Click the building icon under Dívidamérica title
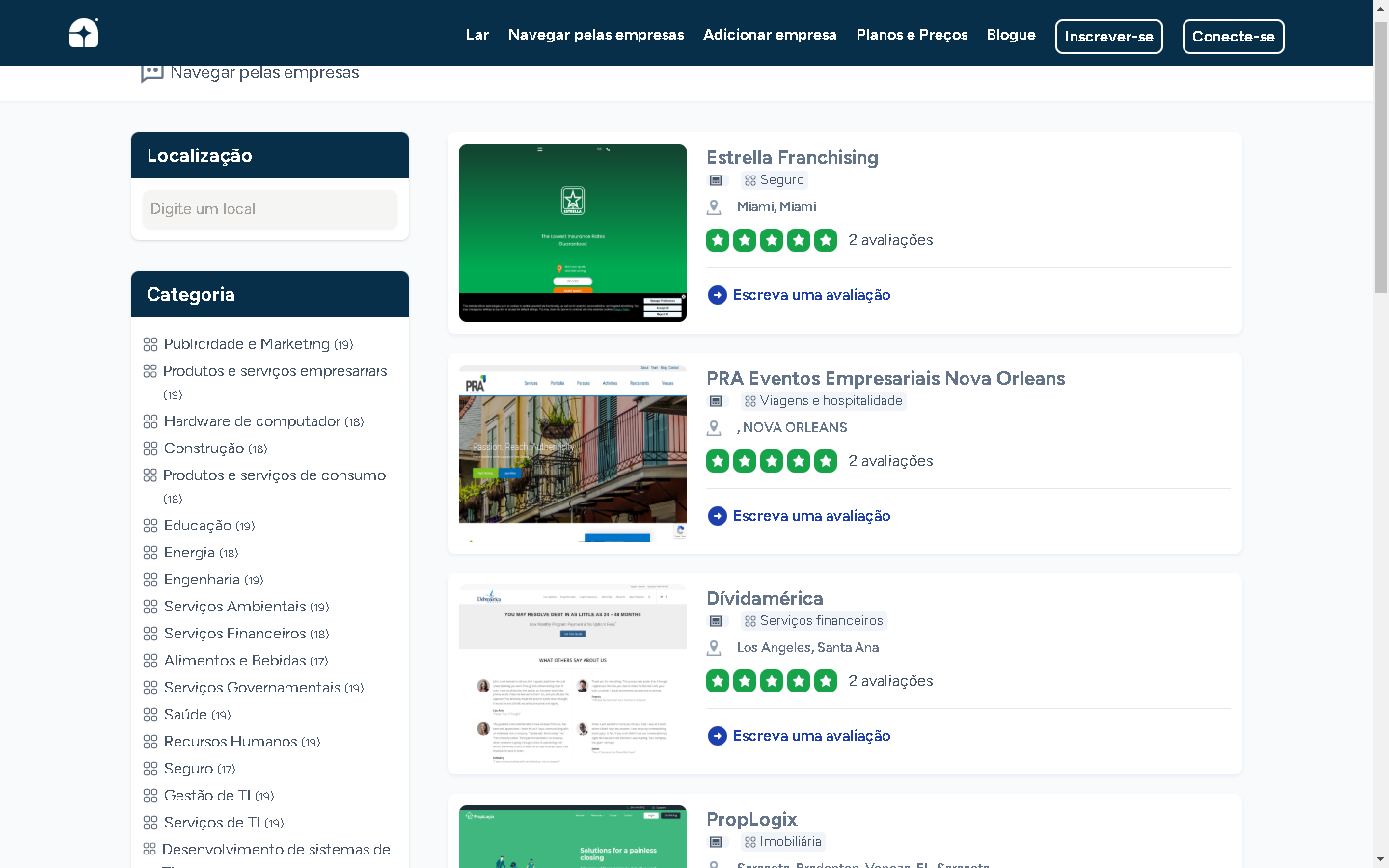Viewport: 1389px width, 868px height. click(716, 621)
